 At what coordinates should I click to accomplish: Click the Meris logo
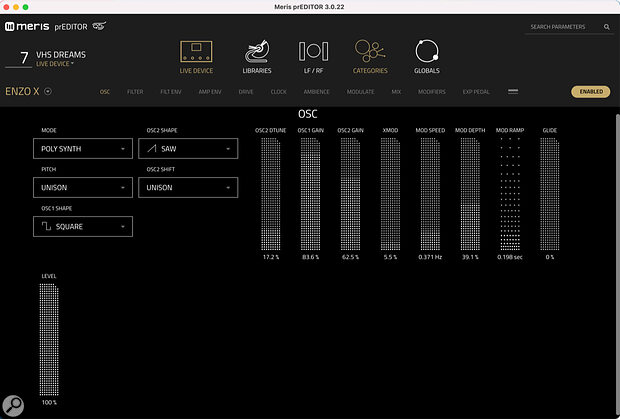[27, 26]
